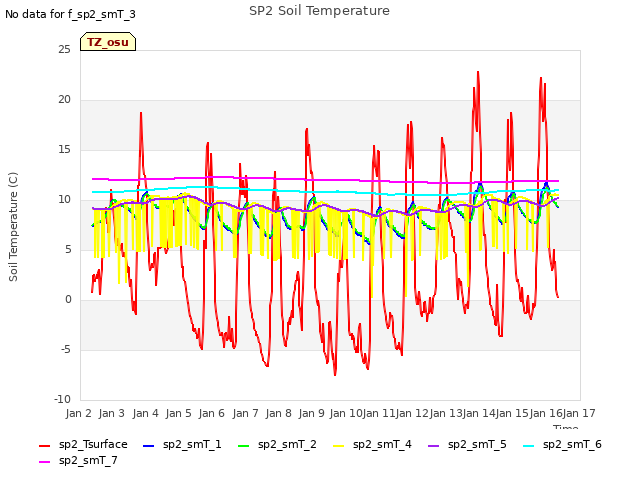
Task: Toggle the sp2_smT_2 legend entry
Action: [277, 444]
